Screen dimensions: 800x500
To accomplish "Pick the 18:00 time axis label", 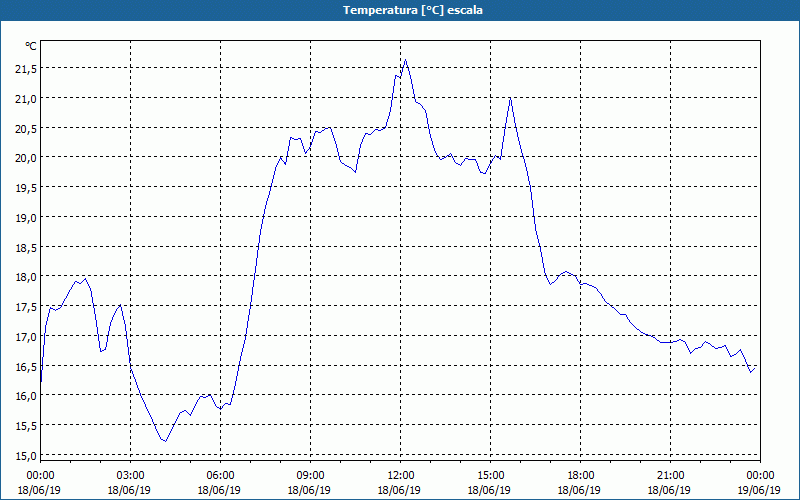I will click(580, 476).
